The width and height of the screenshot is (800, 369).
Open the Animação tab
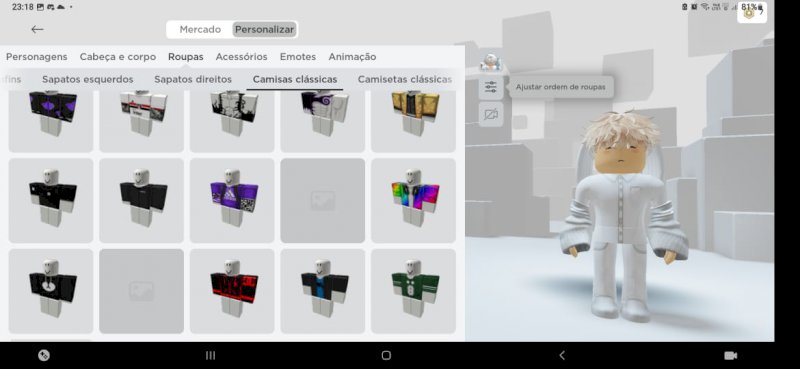coord(353,57)
